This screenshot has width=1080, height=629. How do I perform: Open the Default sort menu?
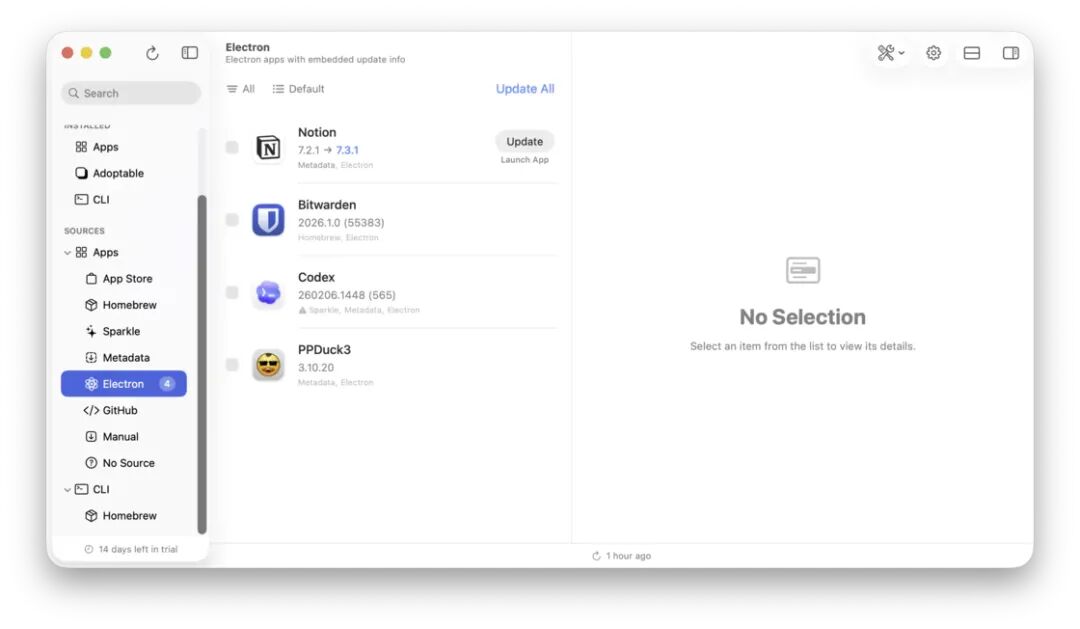298,89
